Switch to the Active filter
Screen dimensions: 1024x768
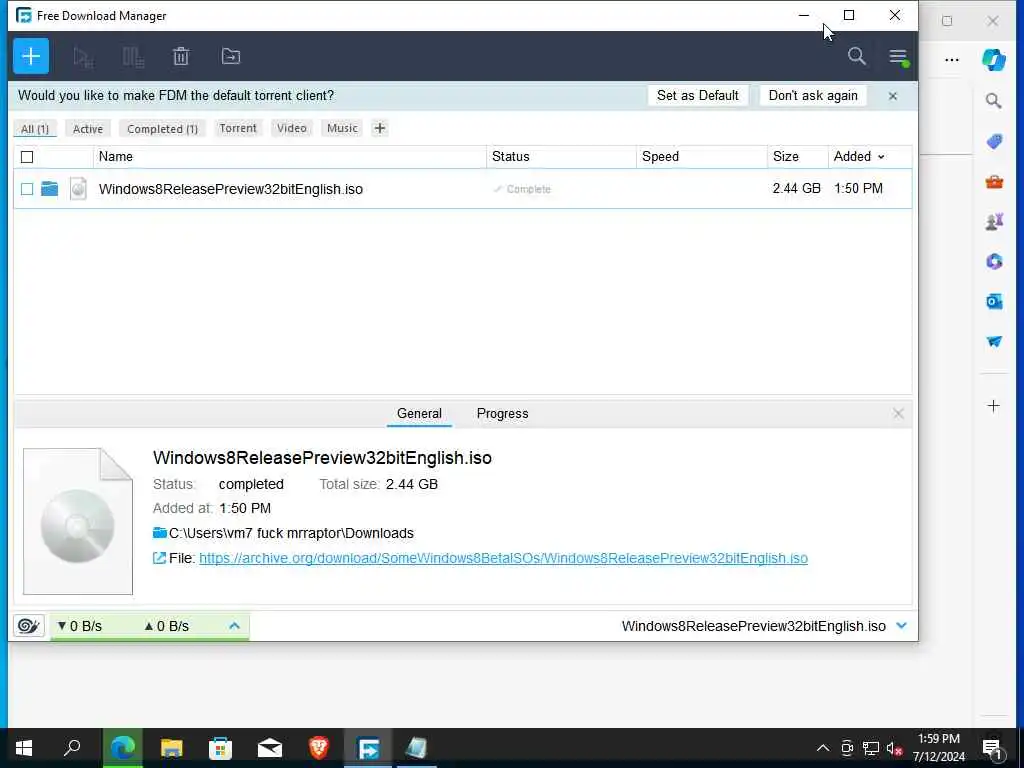[x=88, y=129]
